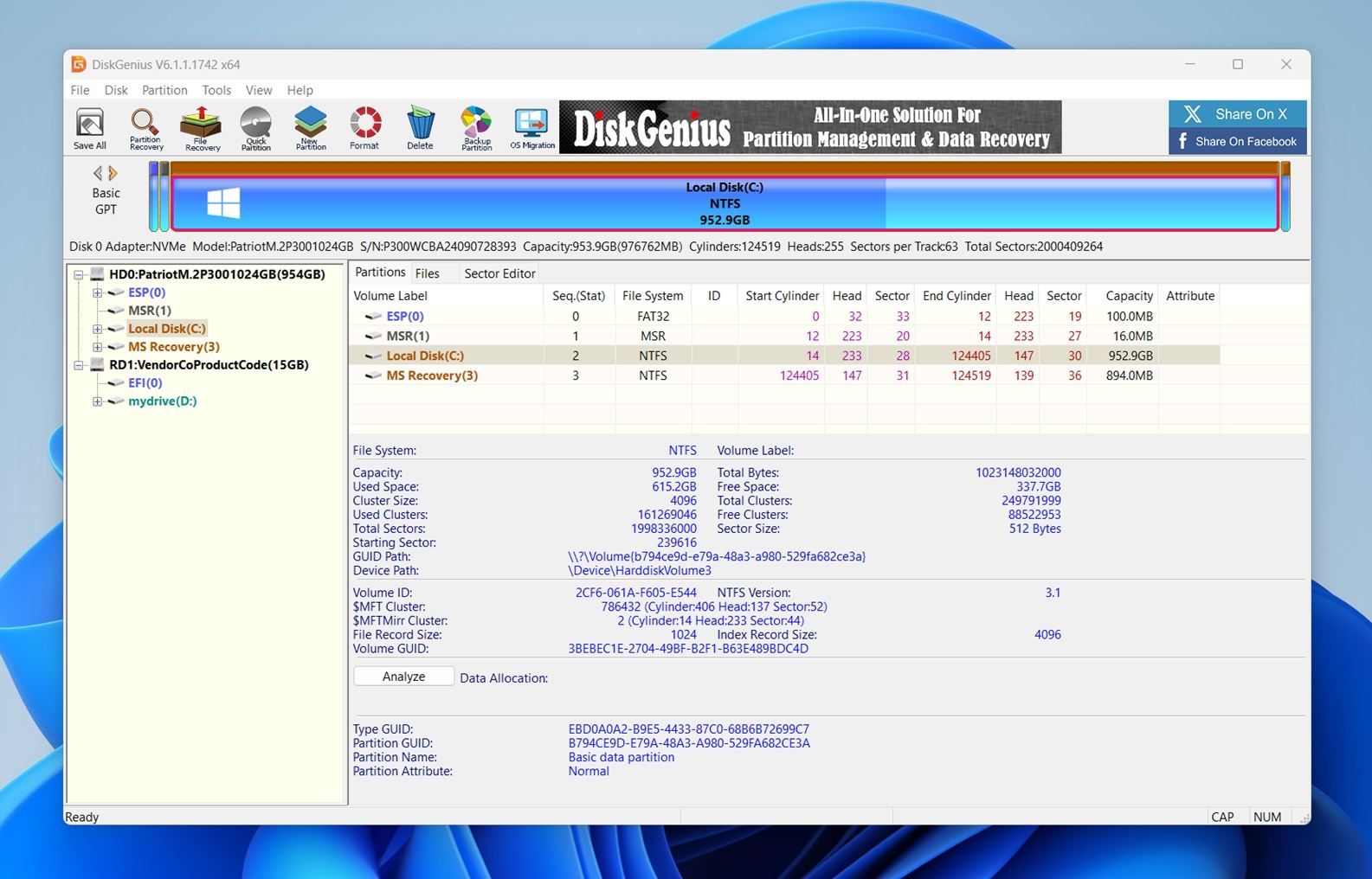1372x879 pixels.
Task: Open the Tools menu
Action: click(216, 90)
